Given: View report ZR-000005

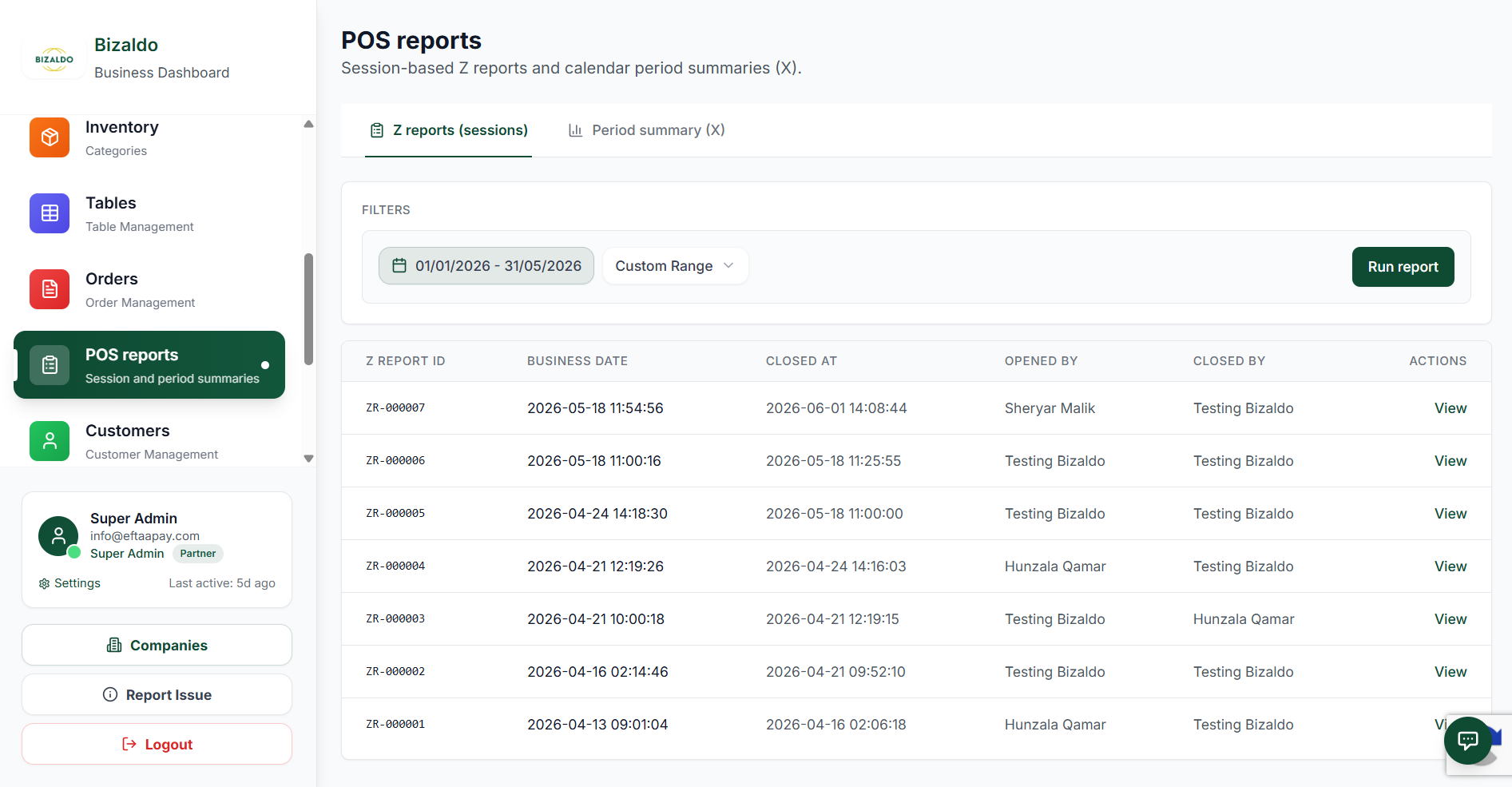Looking at the screenshot, I should point(1450,514).
